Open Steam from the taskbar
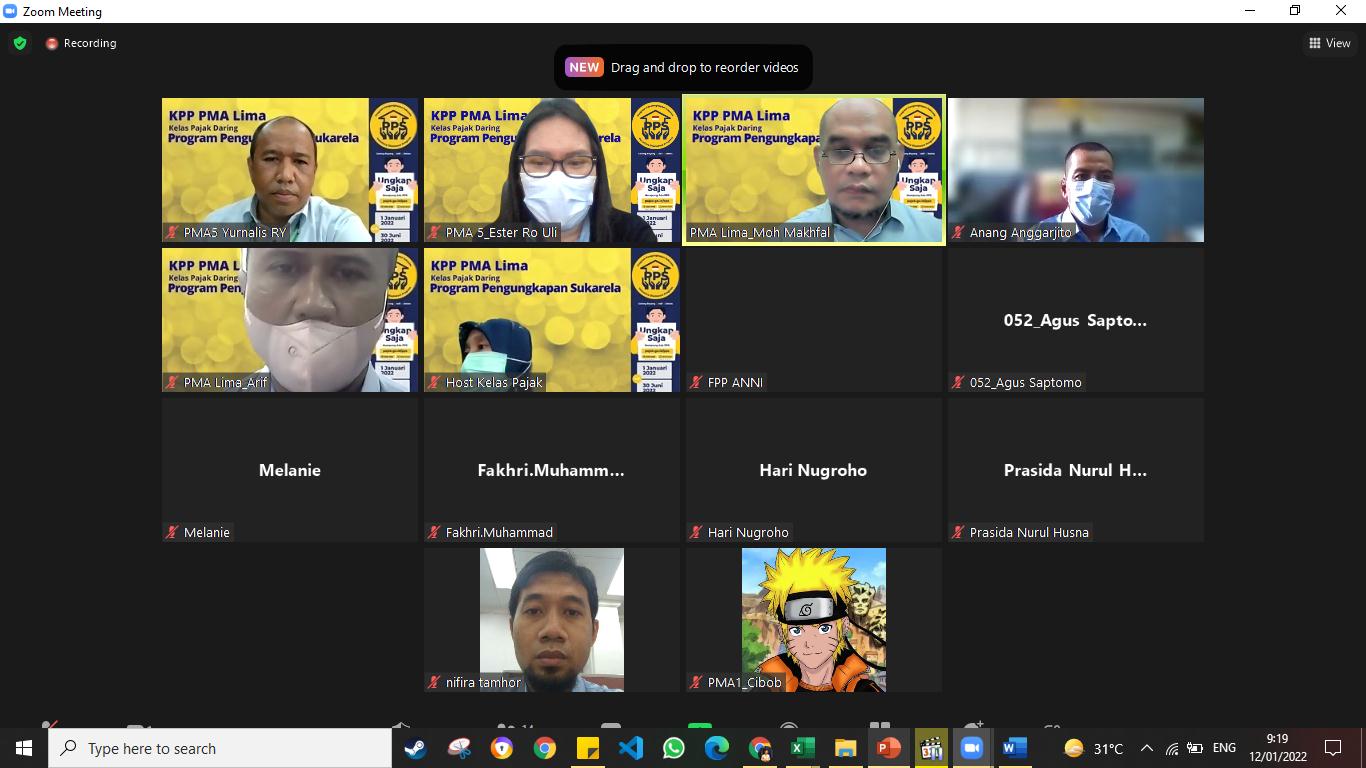Viewport: 1366px width, 768px height. click(x=415, y=748)
